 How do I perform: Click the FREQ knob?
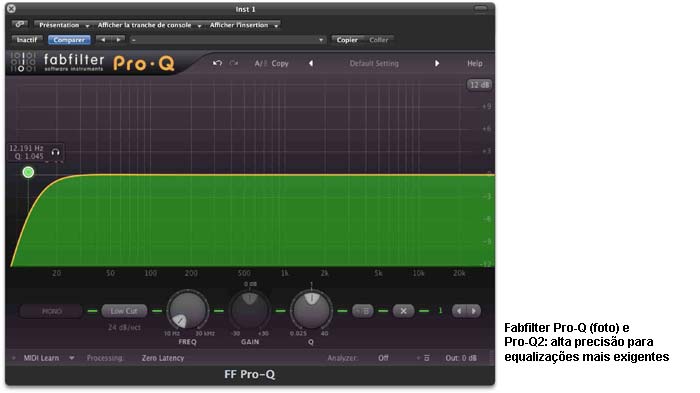coord(188,310)
